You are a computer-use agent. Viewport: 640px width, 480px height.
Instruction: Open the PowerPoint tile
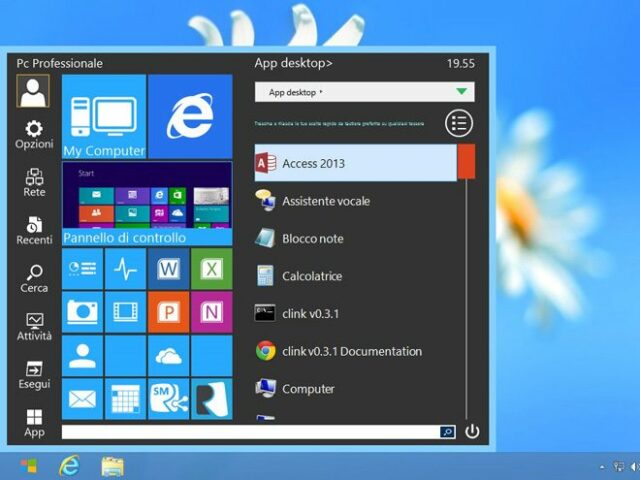point(168,312)
